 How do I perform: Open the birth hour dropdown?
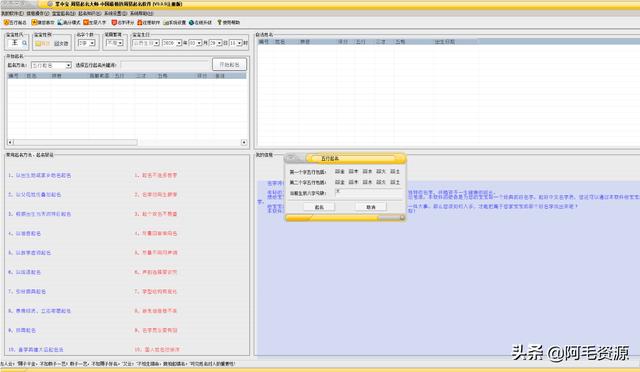coord(236,43)
